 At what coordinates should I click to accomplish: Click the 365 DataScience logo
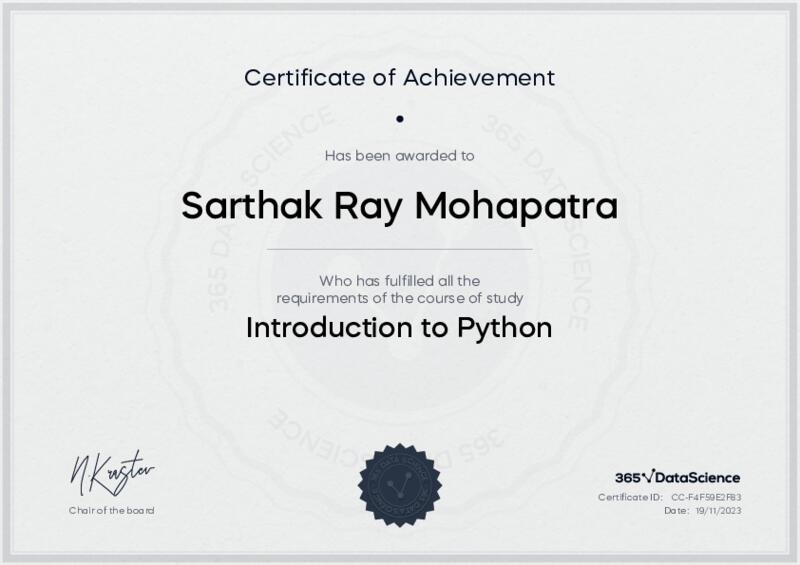pyautogui.click(x=677, y=477)
